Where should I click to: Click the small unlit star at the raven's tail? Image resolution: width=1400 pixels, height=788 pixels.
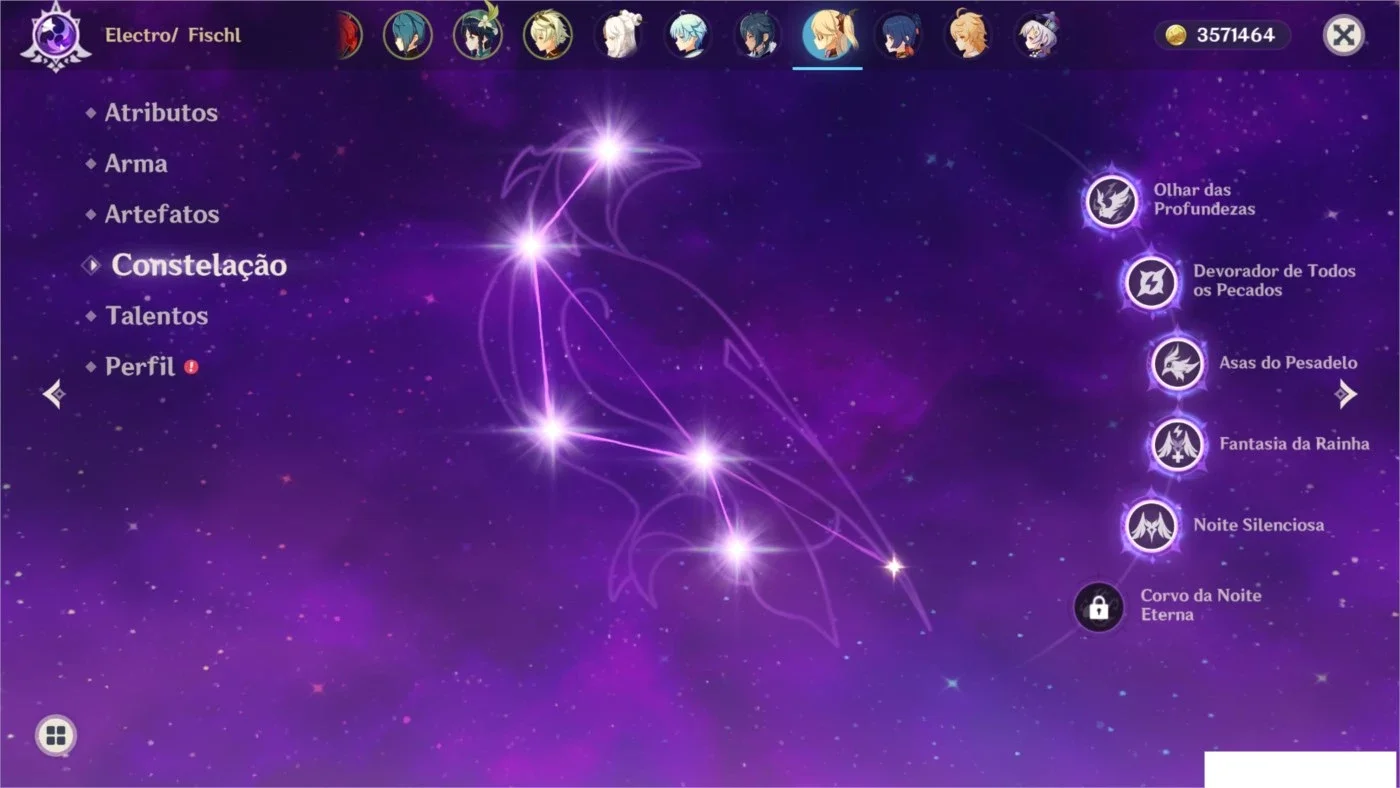click(x=894, y=567)
